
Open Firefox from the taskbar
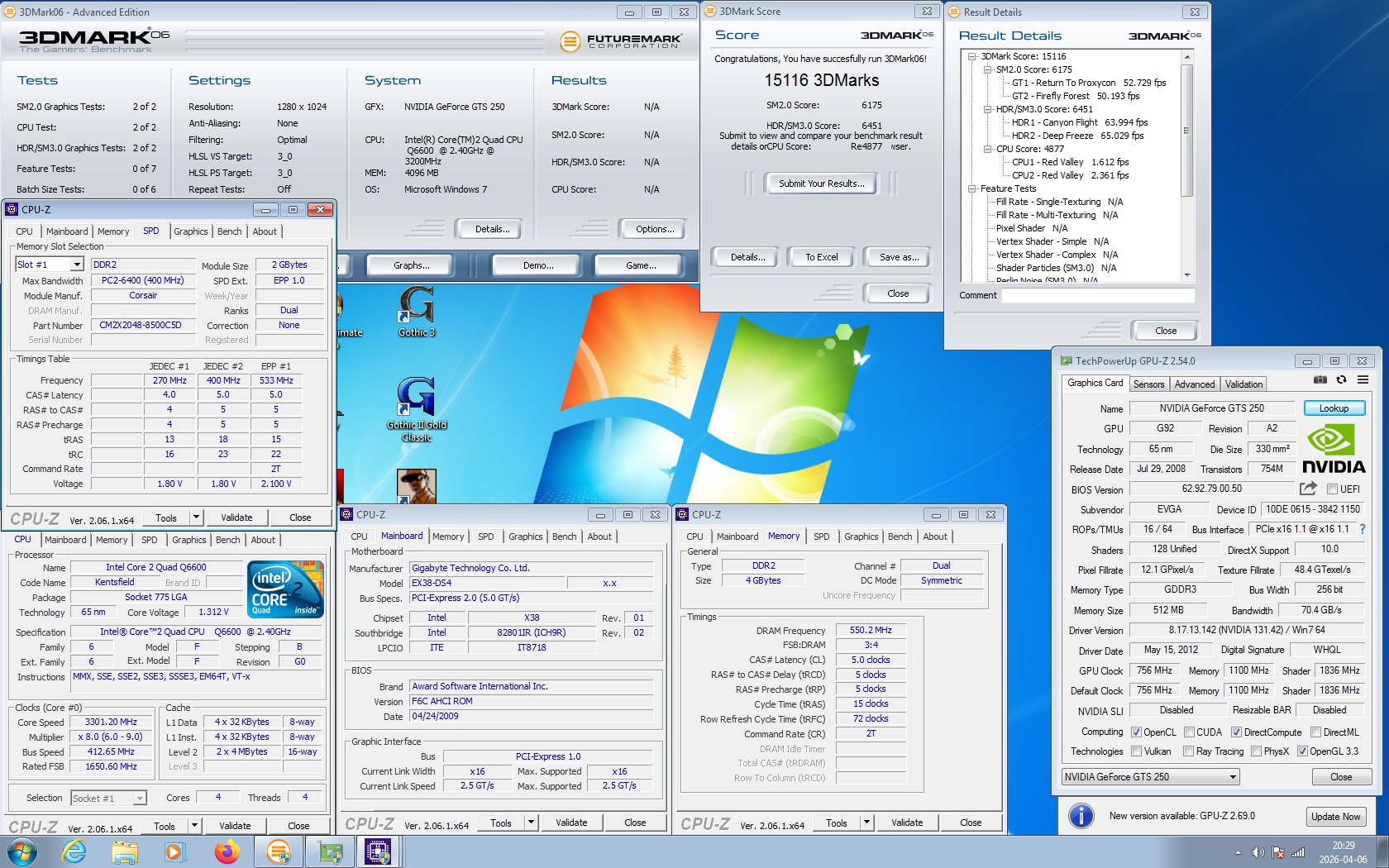coord(227,851)
